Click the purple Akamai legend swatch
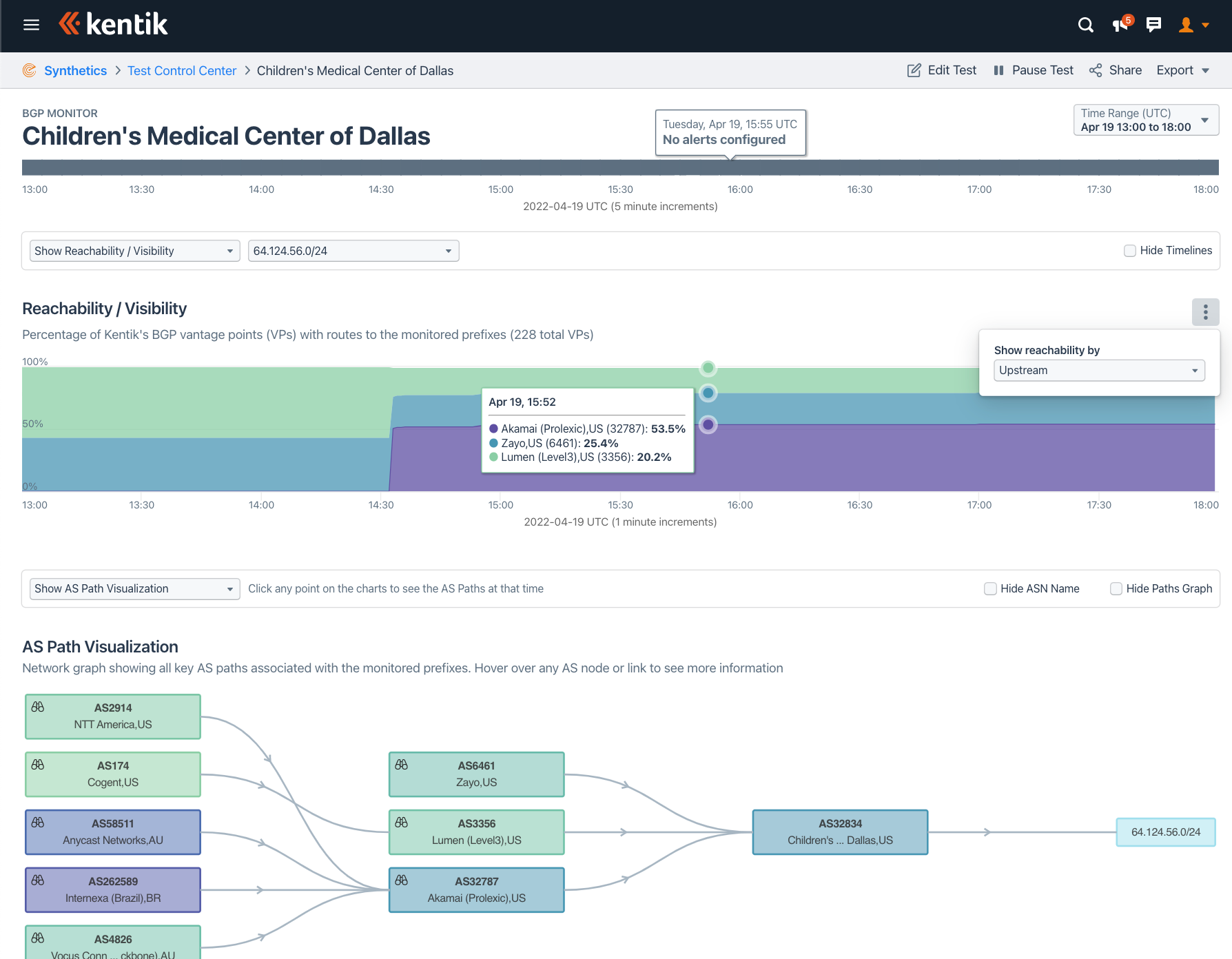Image resolution: width=1232 pixels, height=959 pixels. click(x=493, y=429)
